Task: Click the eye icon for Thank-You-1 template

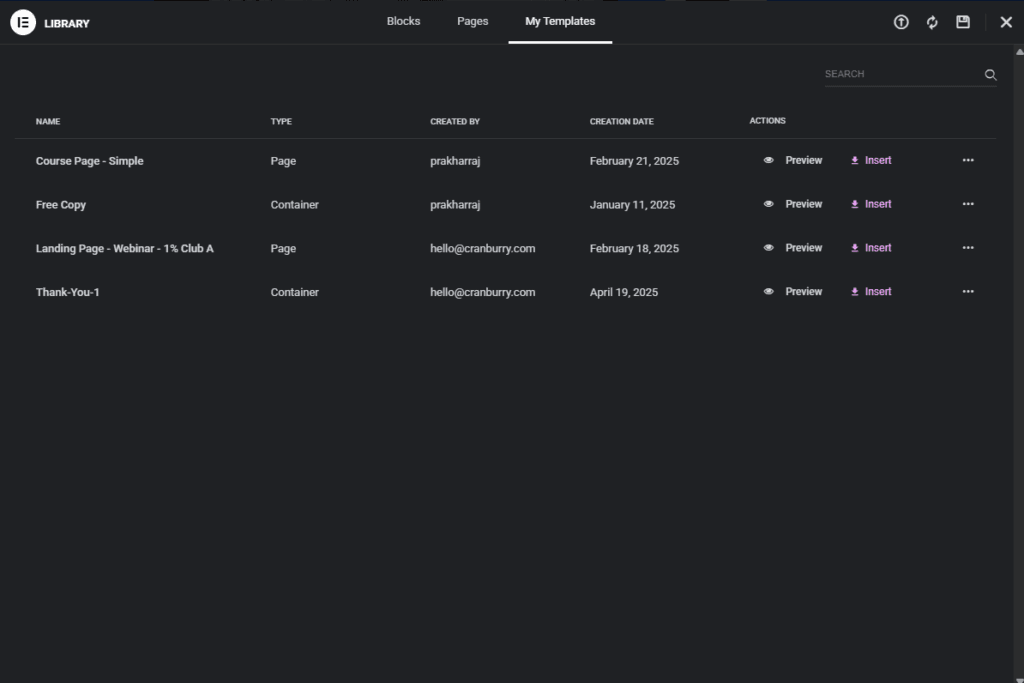Action: click(x=768, y=292)
